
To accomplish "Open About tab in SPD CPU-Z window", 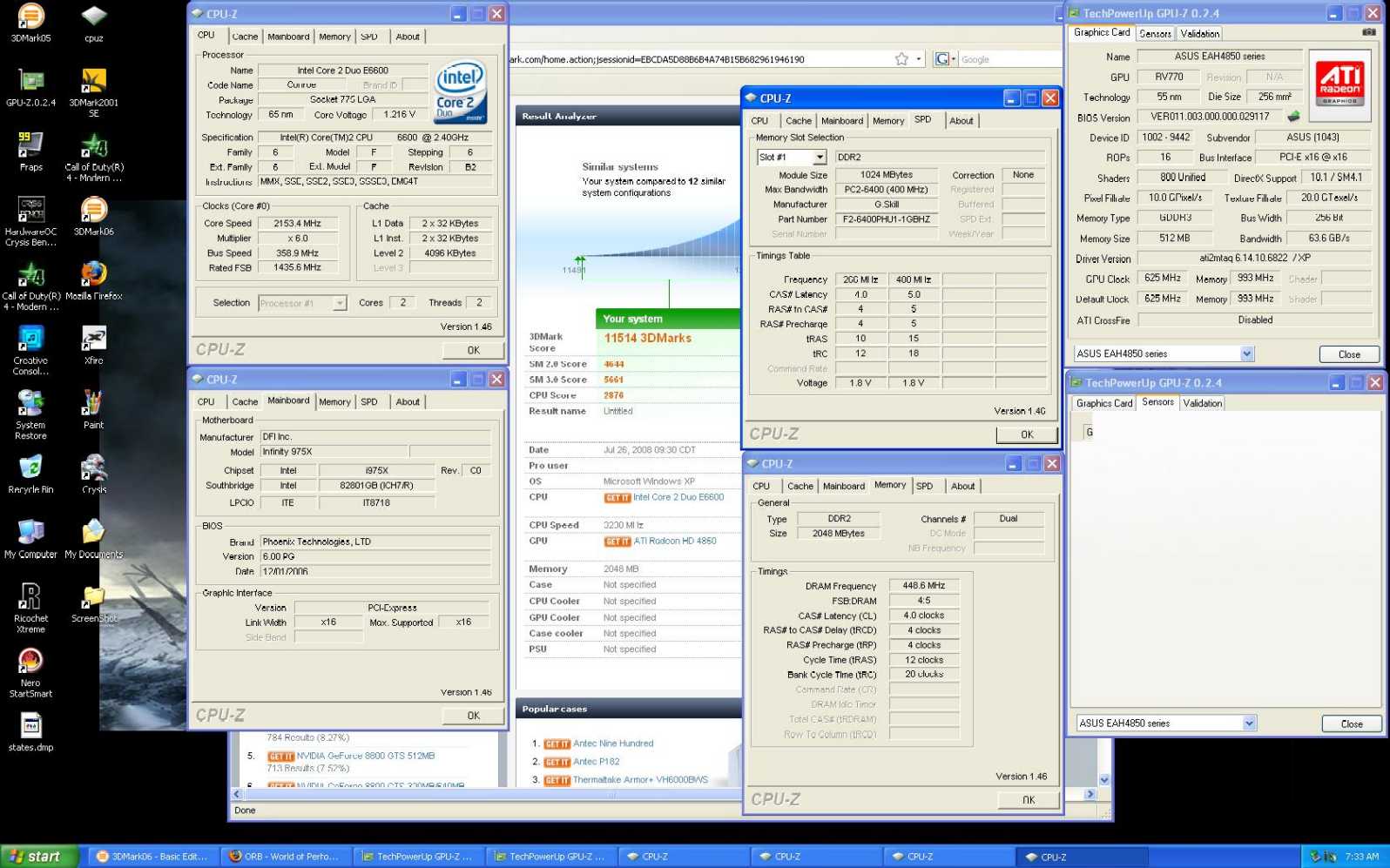I will 962,121.
